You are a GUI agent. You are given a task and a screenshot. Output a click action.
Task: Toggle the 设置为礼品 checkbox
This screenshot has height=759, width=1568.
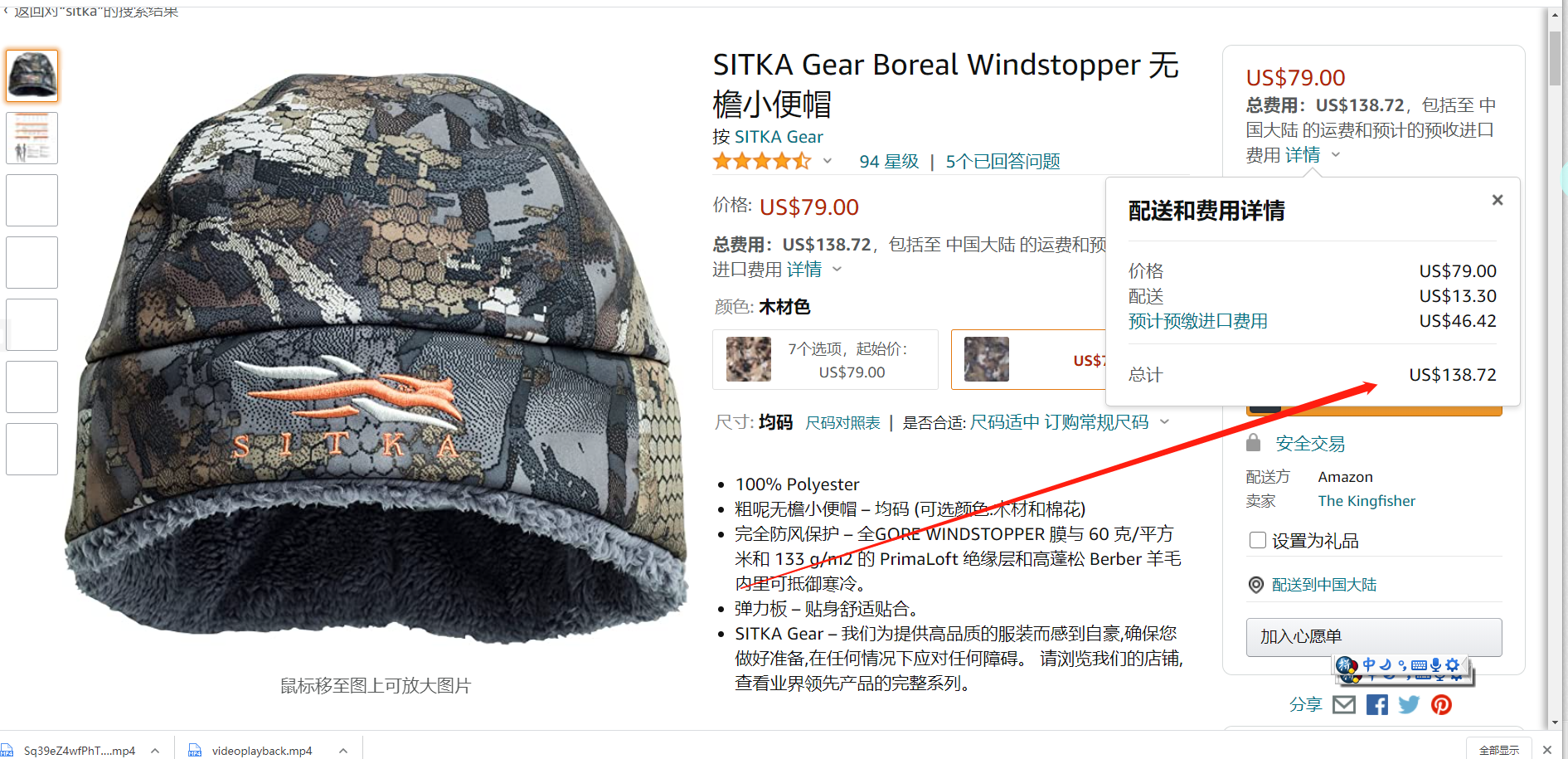pos(1258,541)
